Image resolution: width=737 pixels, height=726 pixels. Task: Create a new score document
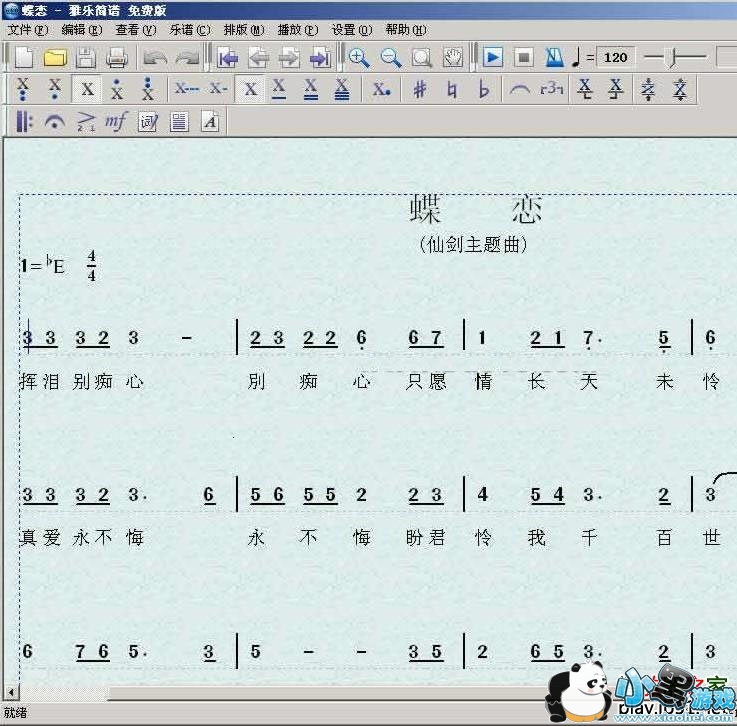(24, 58)
